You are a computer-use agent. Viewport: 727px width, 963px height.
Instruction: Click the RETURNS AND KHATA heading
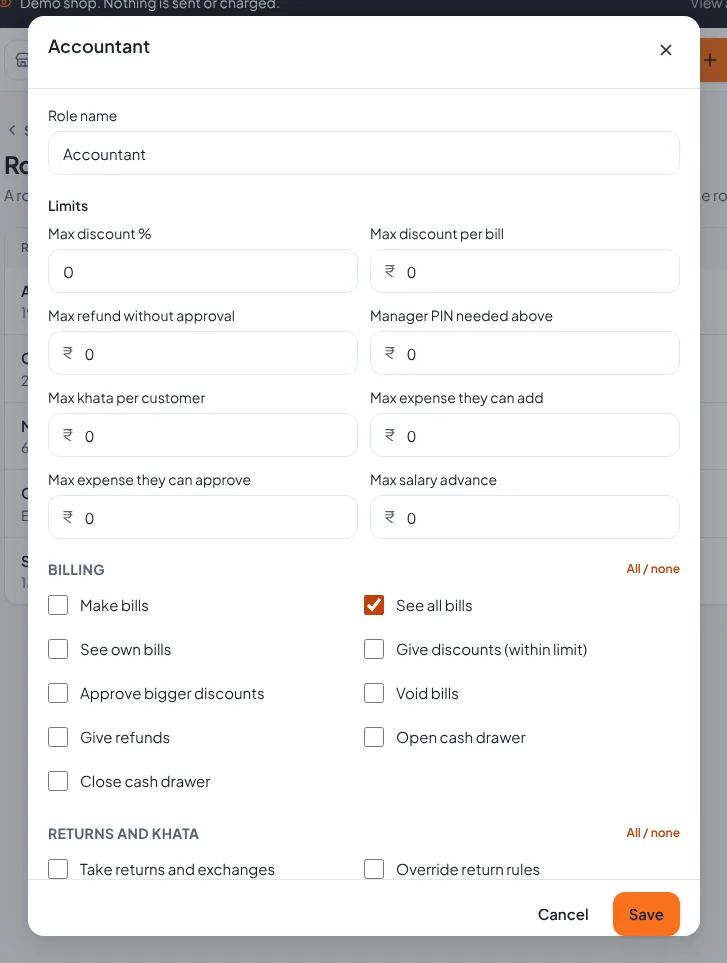(x=123, y=834)
